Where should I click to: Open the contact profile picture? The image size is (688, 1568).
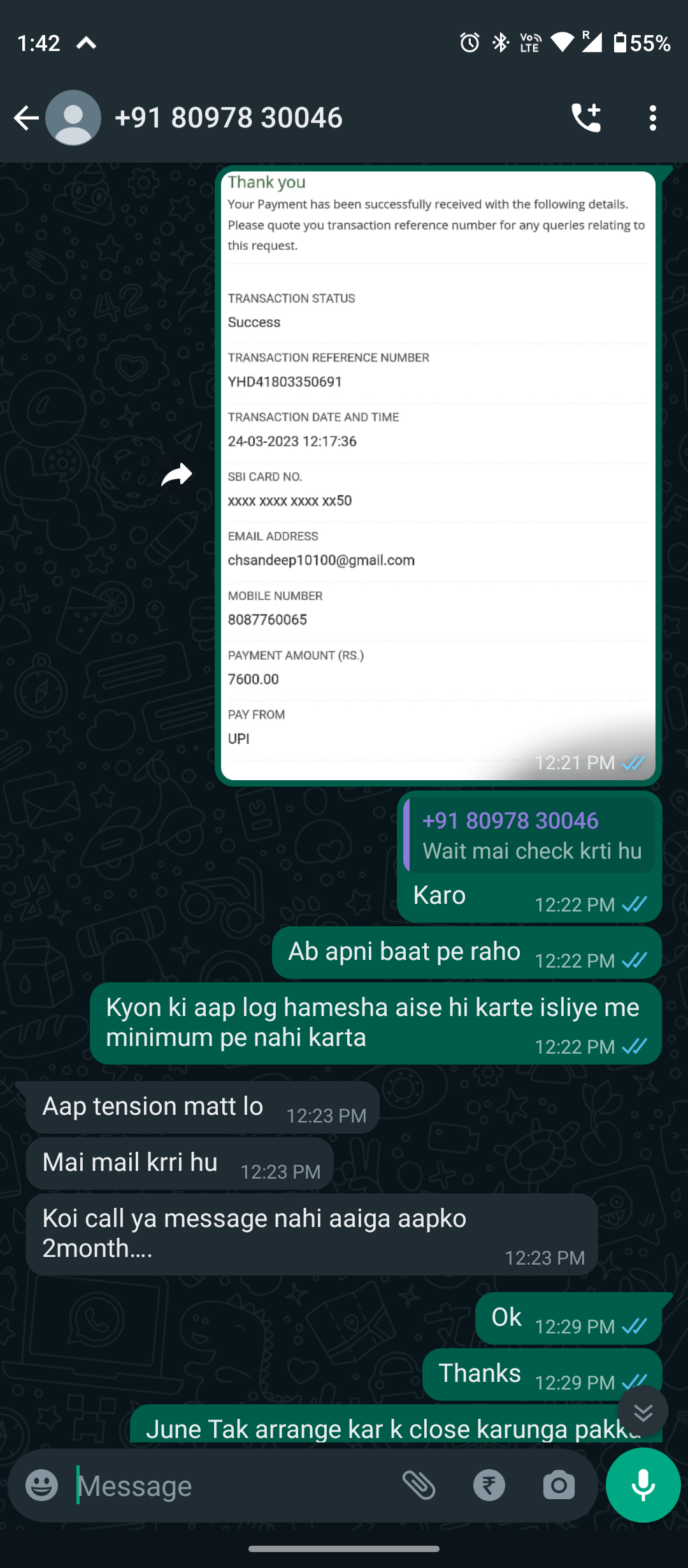(x=73, y=118)
